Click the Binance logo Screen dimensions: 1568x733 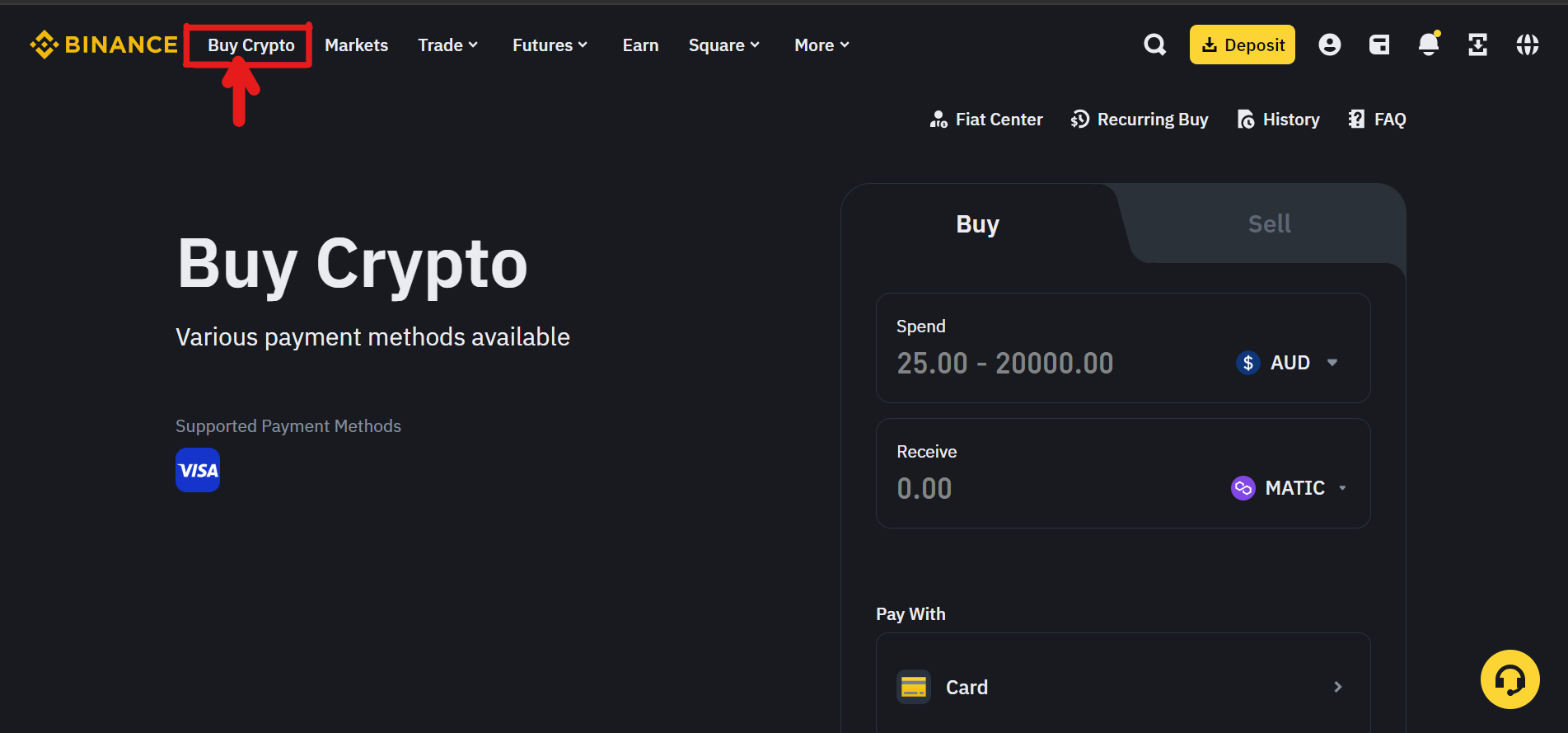104,45
